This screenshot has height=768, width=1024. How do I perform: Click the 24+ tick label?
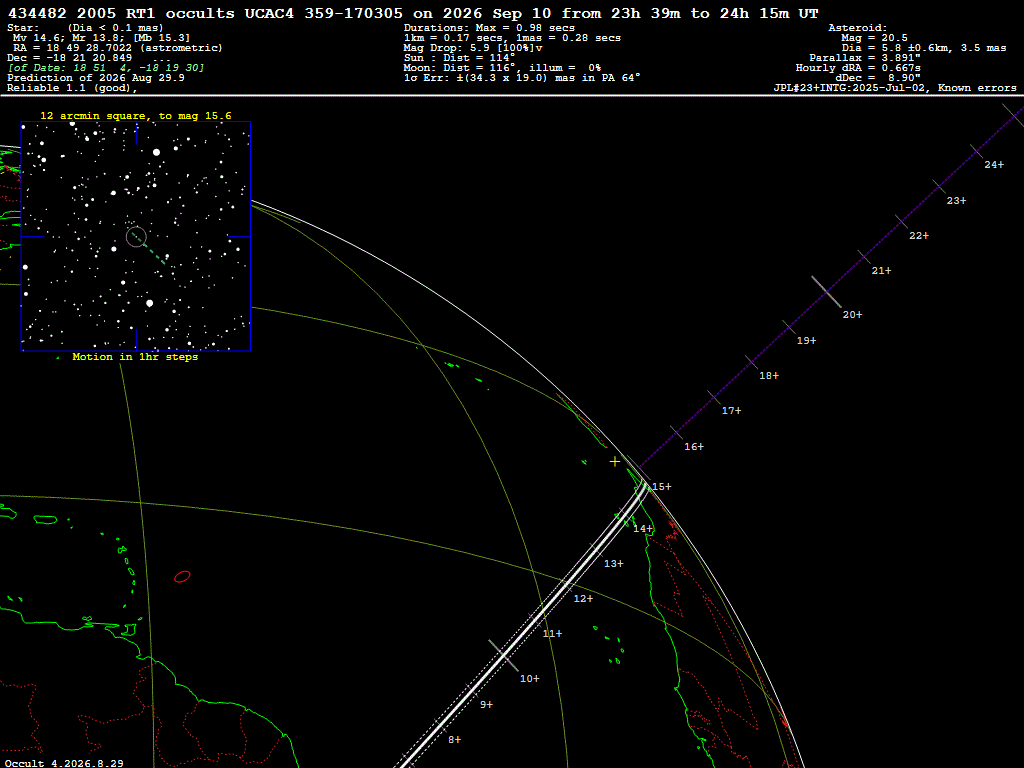pos(994,165)
